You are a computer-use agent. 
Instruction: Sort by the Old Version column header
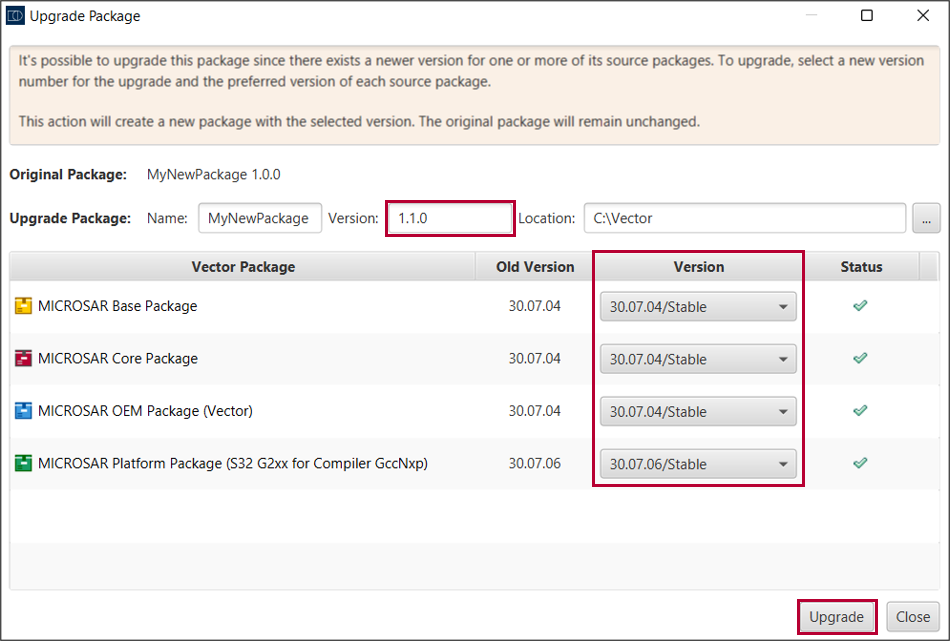pyautogui.click(x=535, y=267)
